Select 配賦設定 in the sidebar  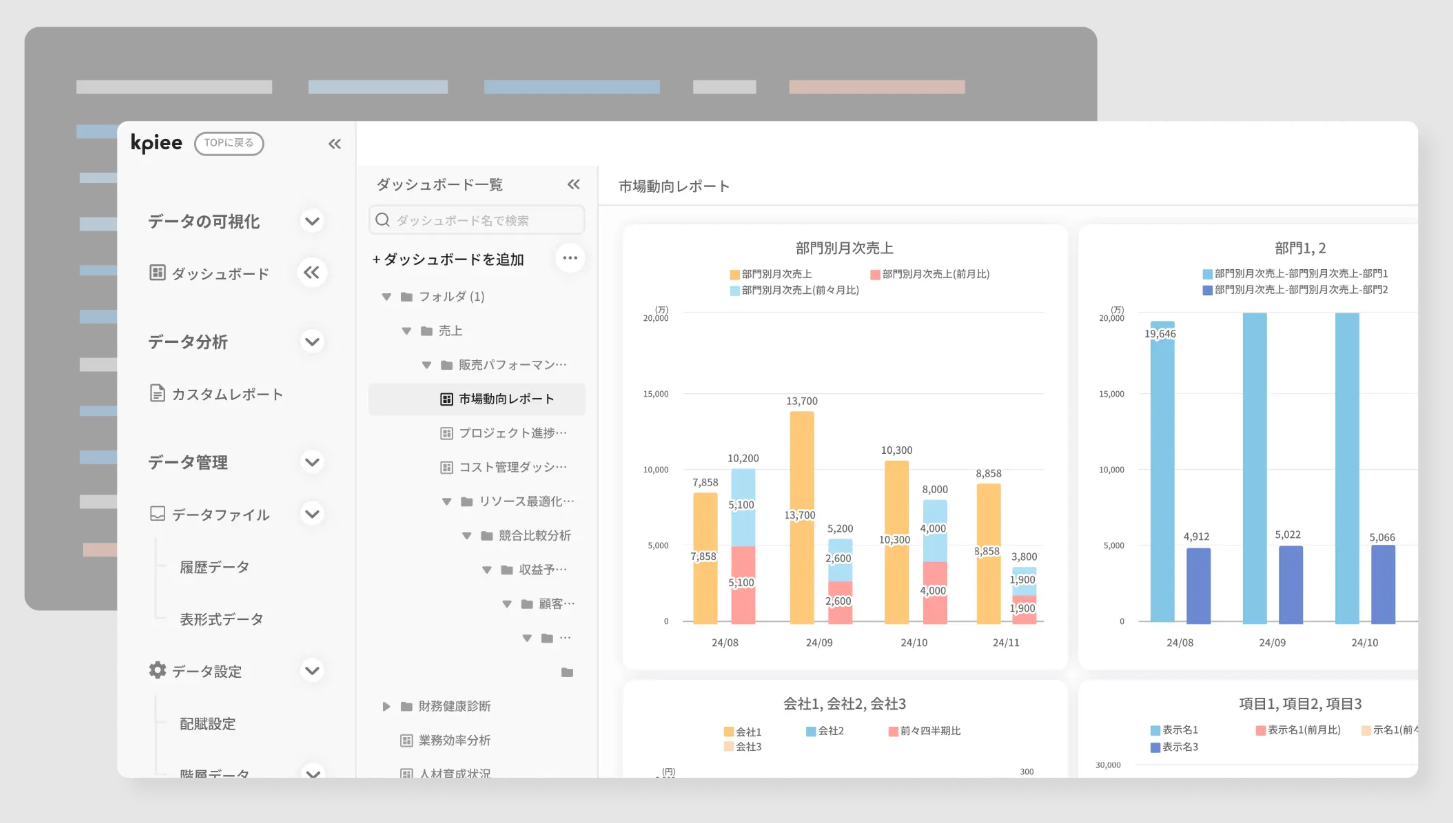click(208, 723)
